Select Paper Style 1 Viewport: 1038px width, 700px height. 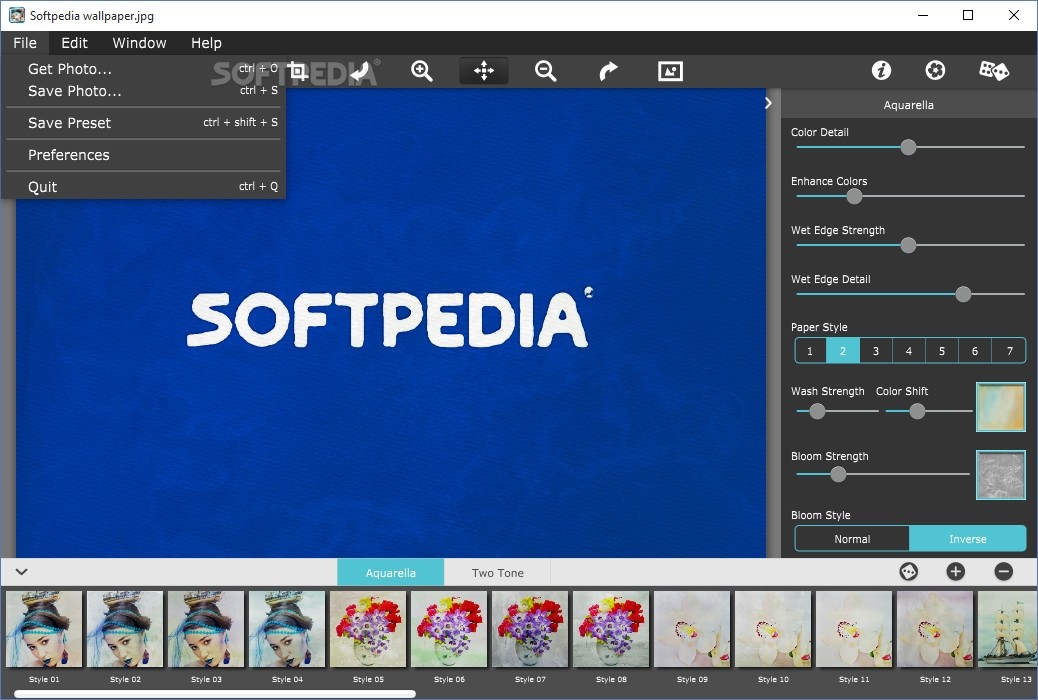[810, 351]
